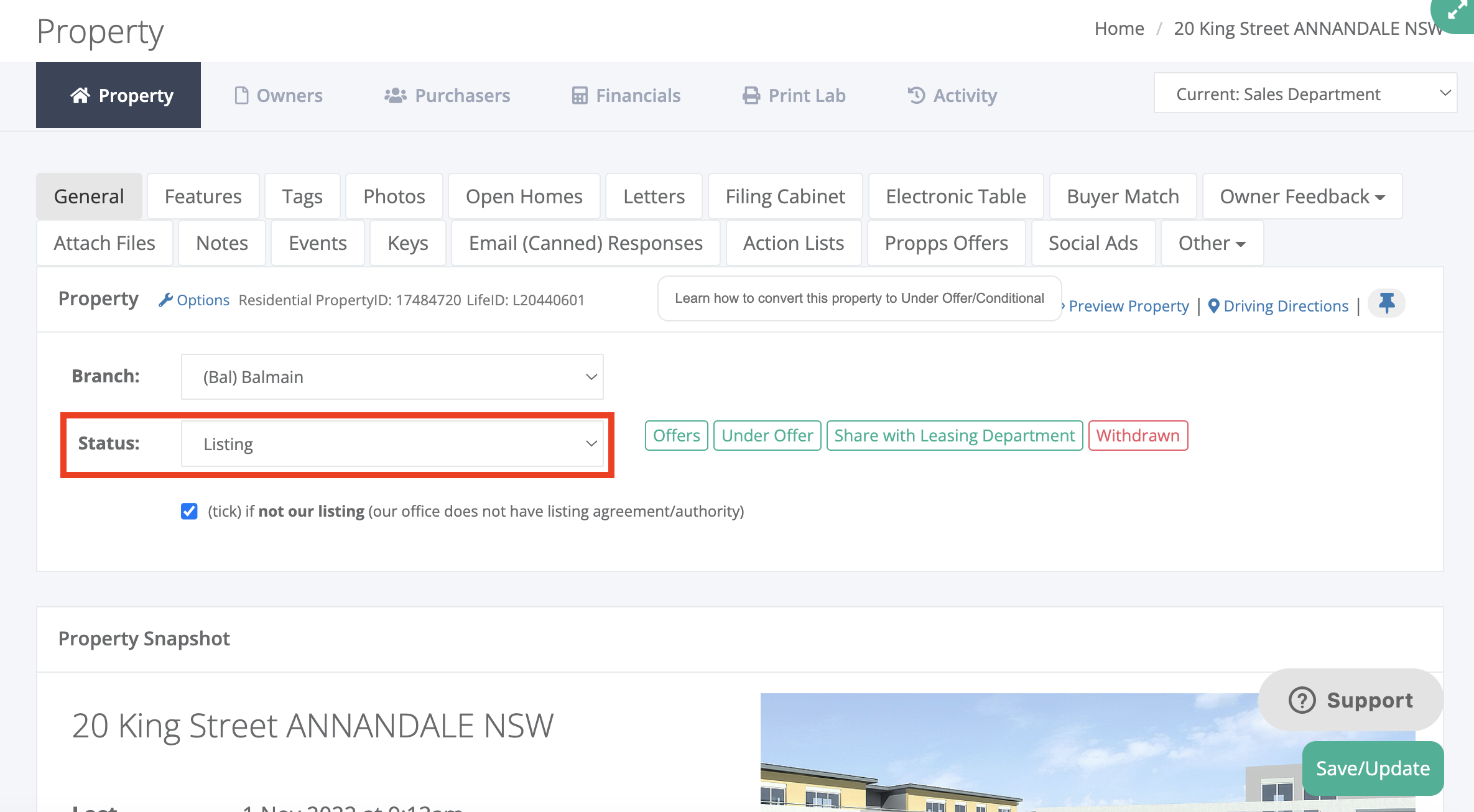Viewport: 1474px width, 812px height.
Task: Open the Propps Offers tab
Action: pyautogui.click(x=947, y=243)
